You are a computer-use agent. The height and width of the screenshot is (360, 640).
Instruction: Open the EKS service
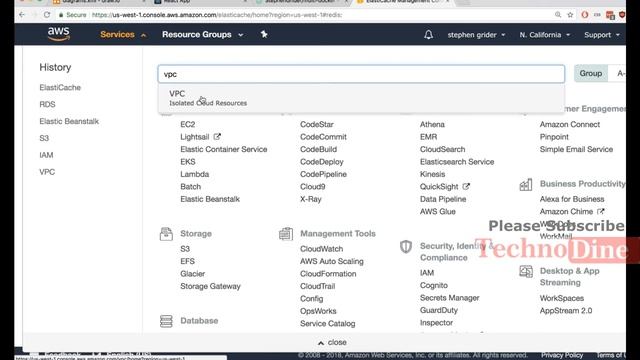pyautogui.click(x=188, y=162)
